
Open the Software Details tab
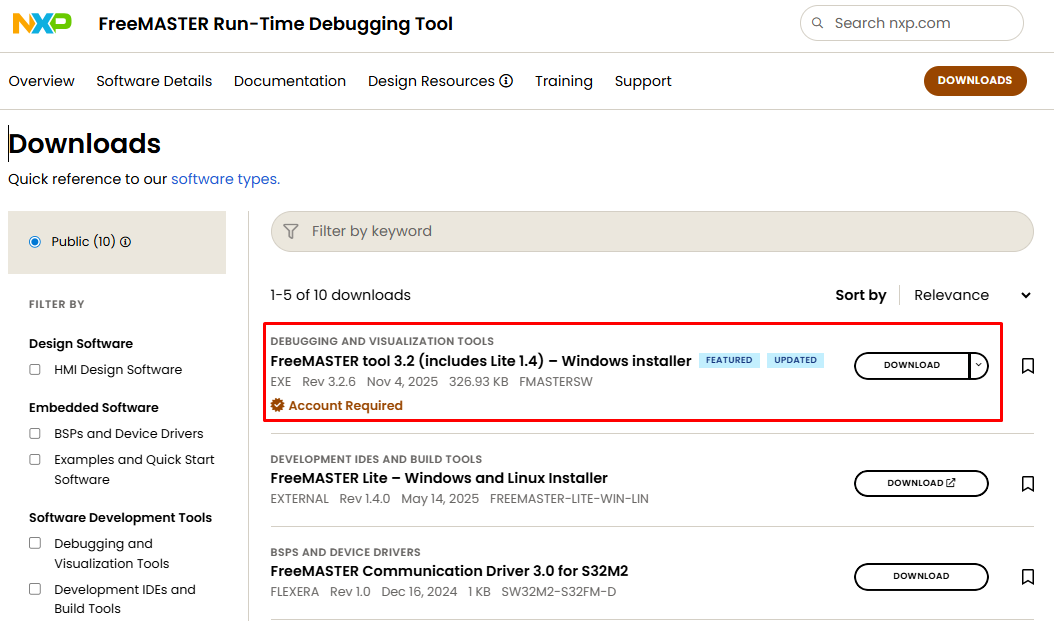point(154,81)
